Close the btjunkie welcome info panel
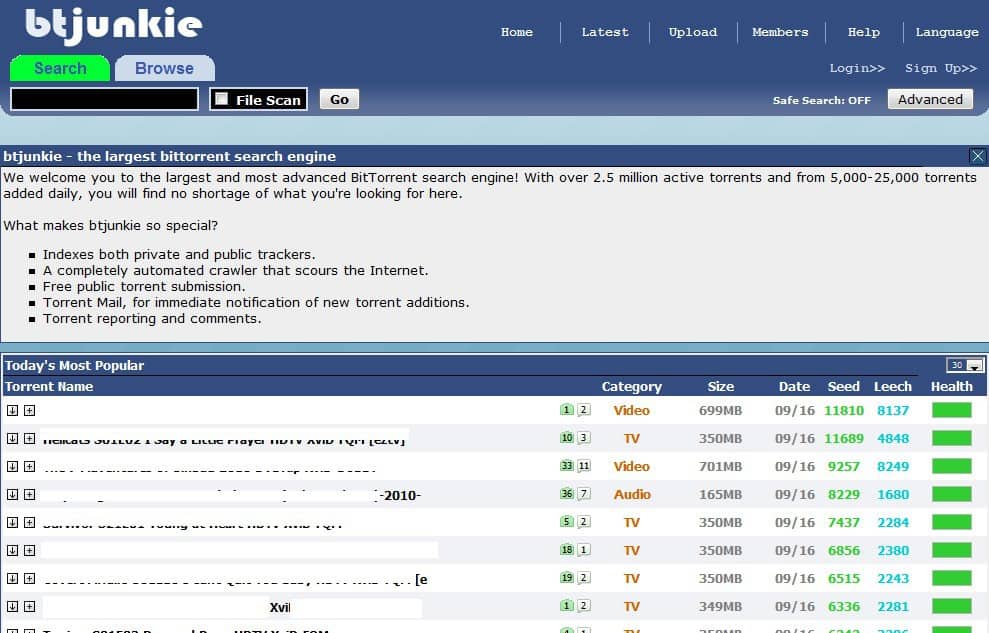The width and height of the screenshot is (989, 633). (978, 156)
